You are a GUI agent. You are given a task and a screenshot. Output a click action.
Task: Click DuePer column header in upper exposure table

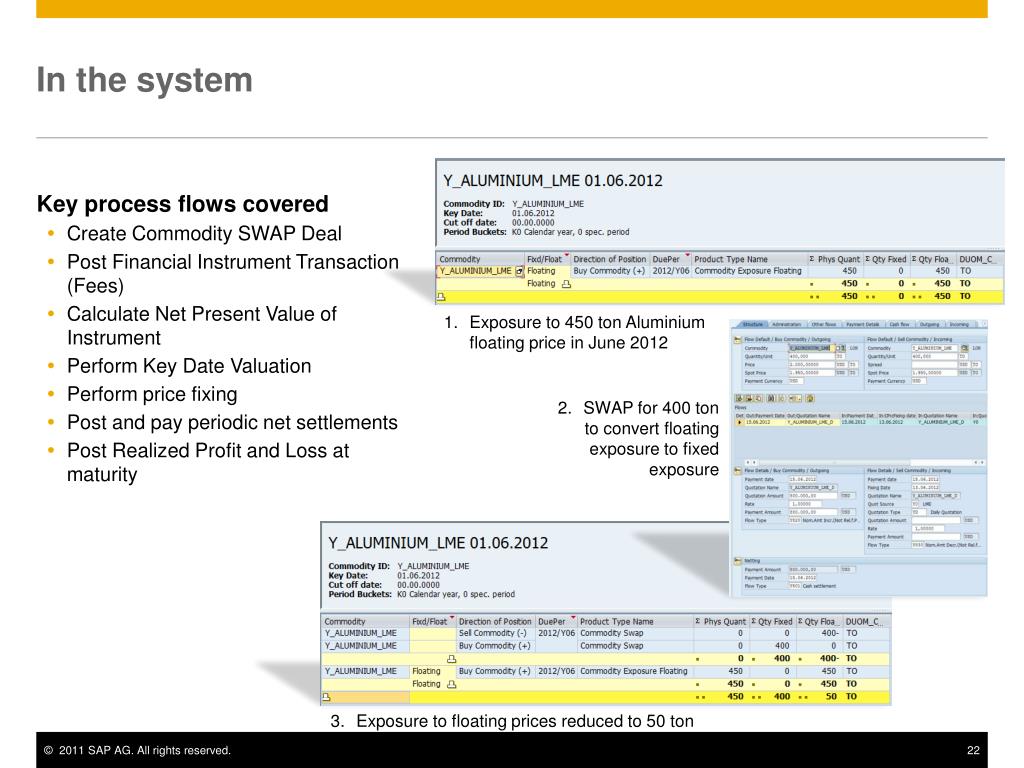(670, 259)
